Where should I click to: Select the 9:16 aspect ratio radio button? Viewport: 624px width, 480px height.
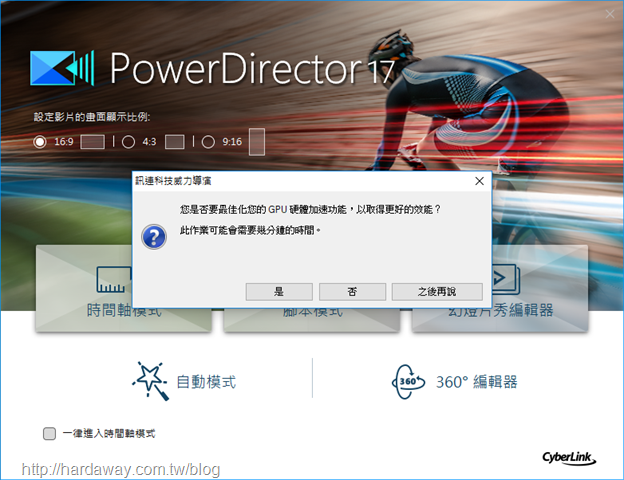(x=208, y=142)
